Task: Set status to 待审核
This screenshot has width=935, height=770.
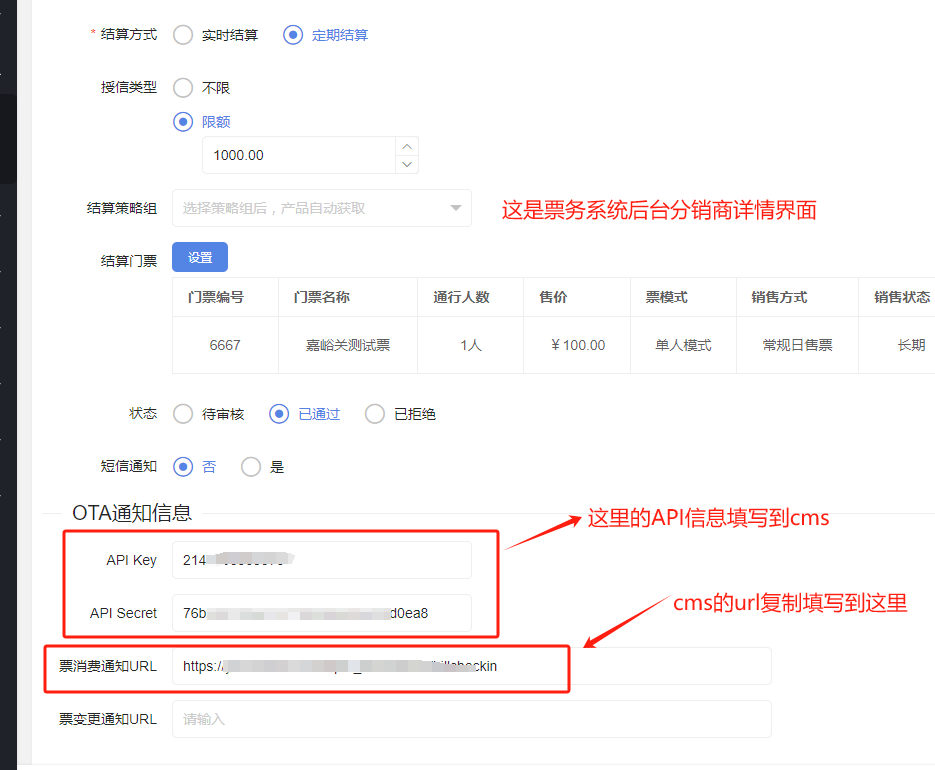Action: [x=183, y=414]
